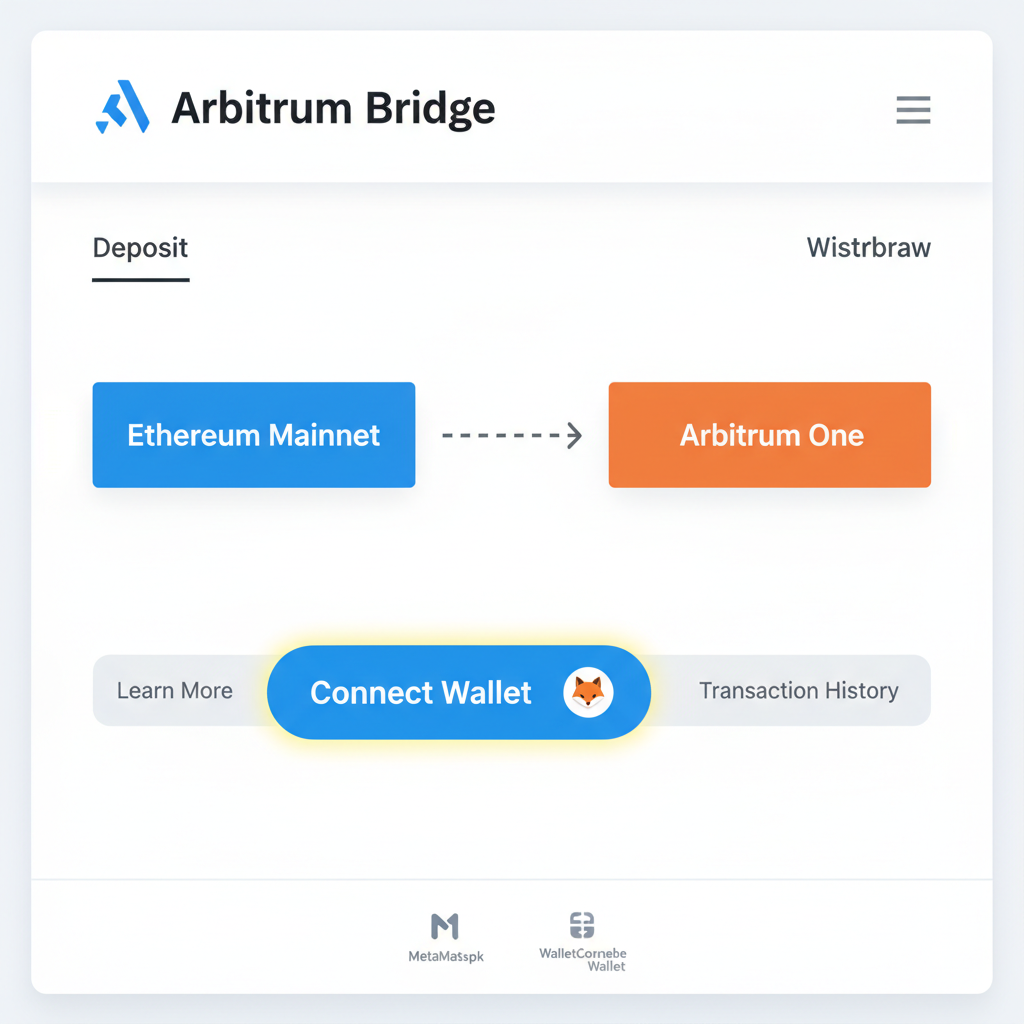Click the Learn More link
The image size is (1024, 1024).
pos(174,690)
